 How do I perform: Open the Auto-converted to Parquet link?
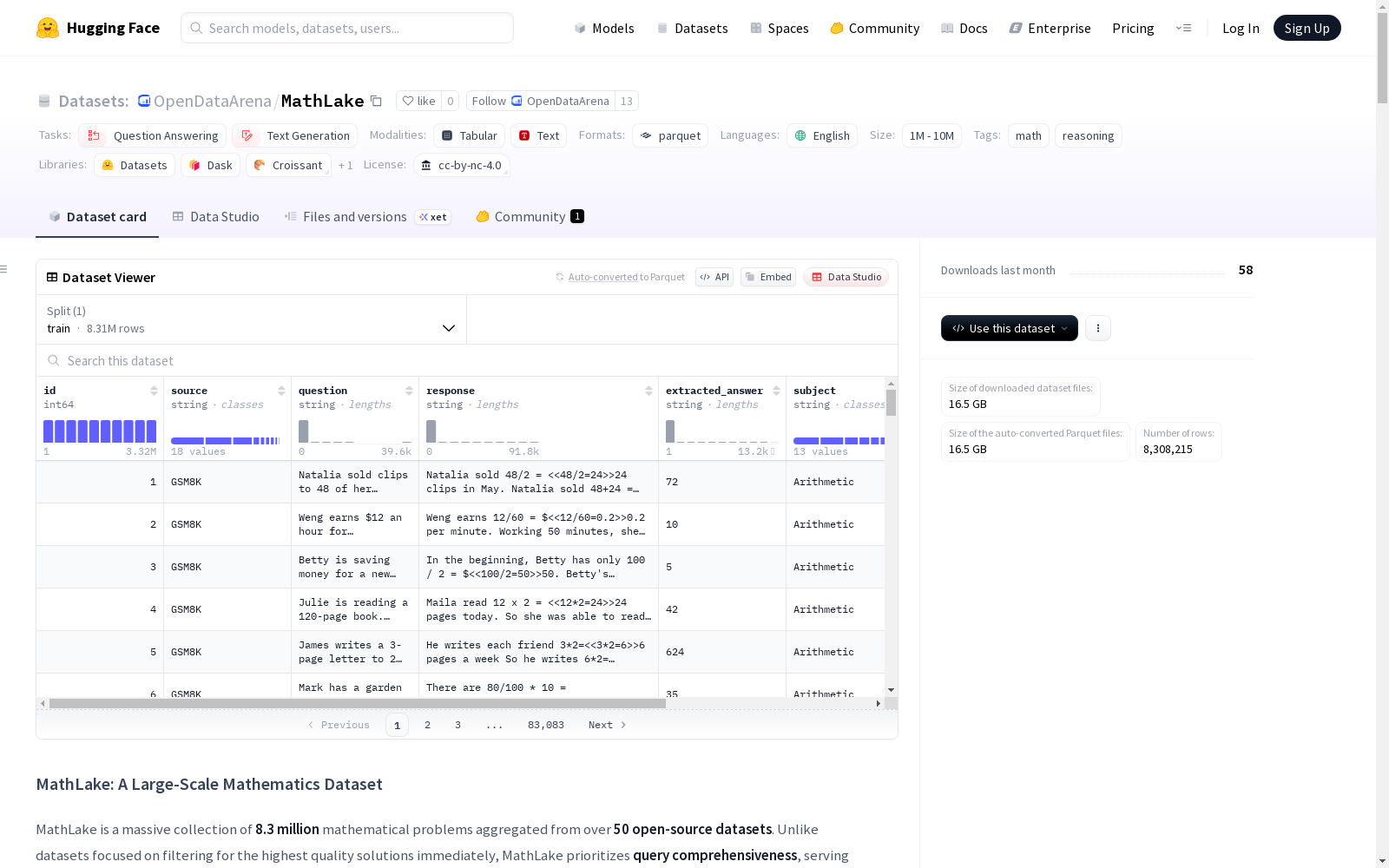point(620,277)
